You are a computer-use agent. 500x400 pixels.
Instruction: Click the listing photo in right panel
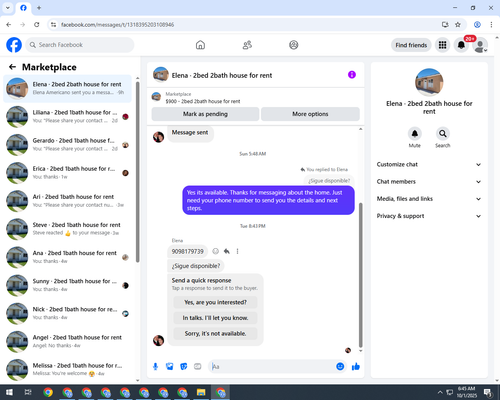tap(429, 83)
